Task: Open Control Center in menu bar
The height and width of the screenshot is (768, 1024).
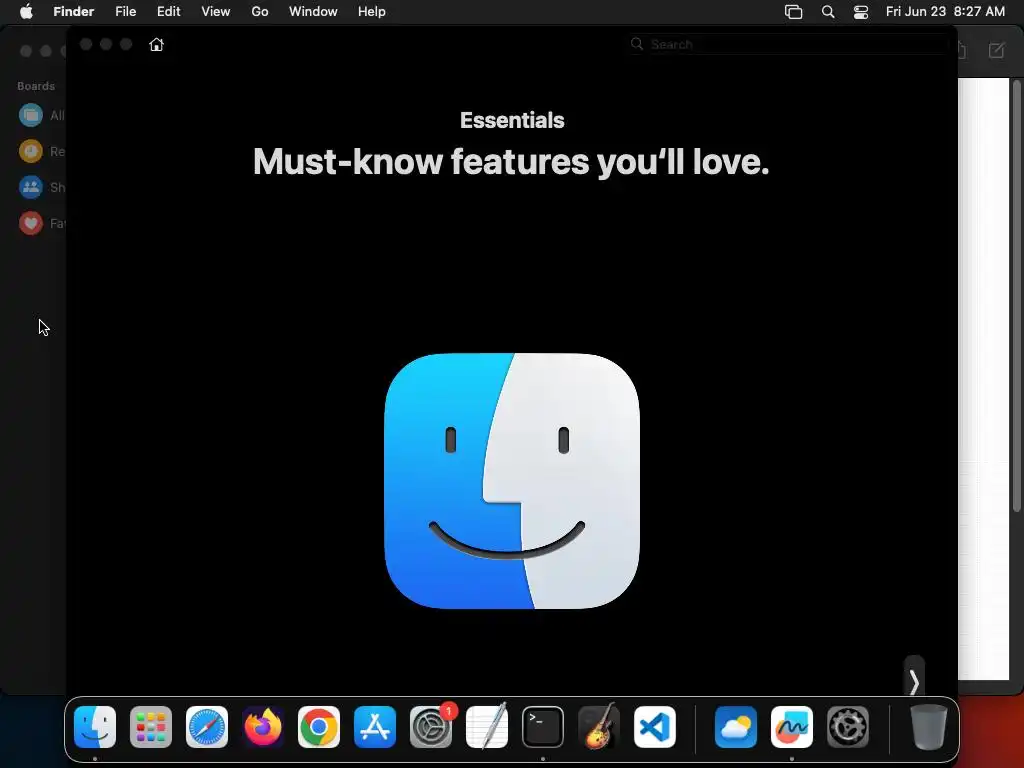Action: click(861, 12)
